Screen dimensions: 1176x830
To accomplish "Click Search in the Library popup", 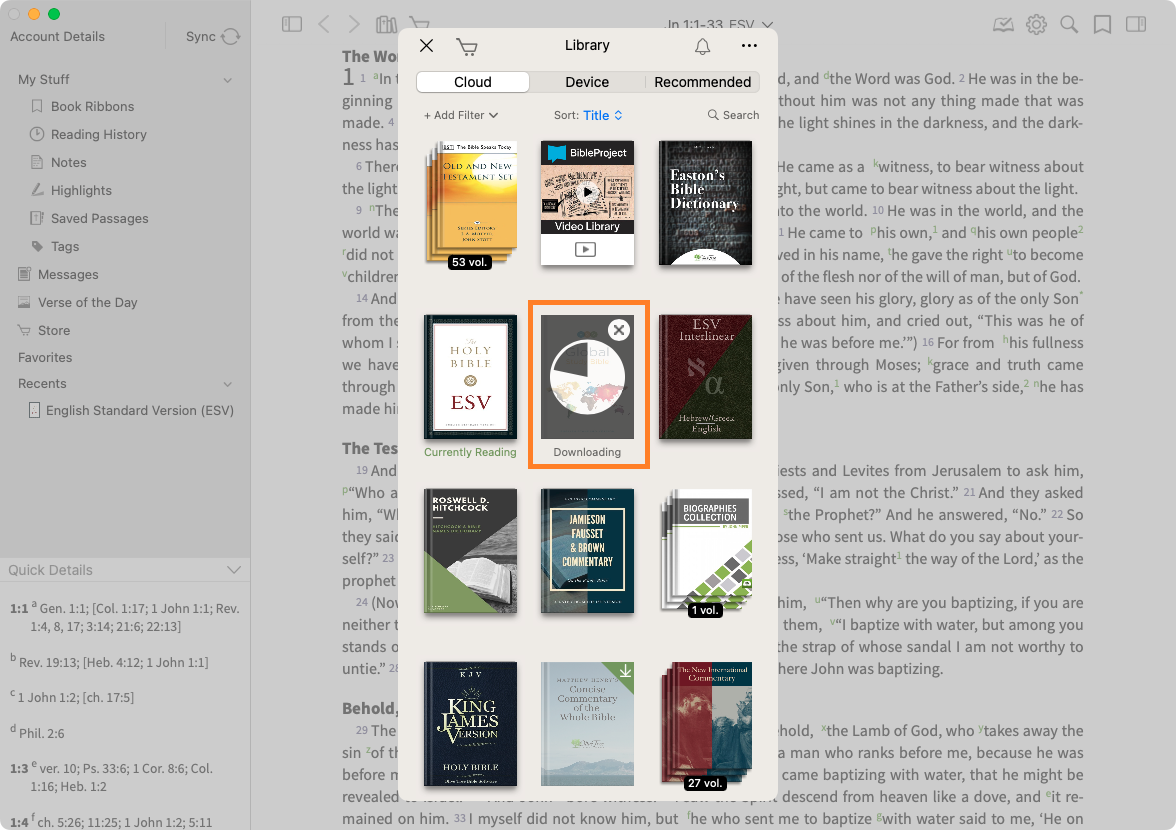I will (733, 115).
